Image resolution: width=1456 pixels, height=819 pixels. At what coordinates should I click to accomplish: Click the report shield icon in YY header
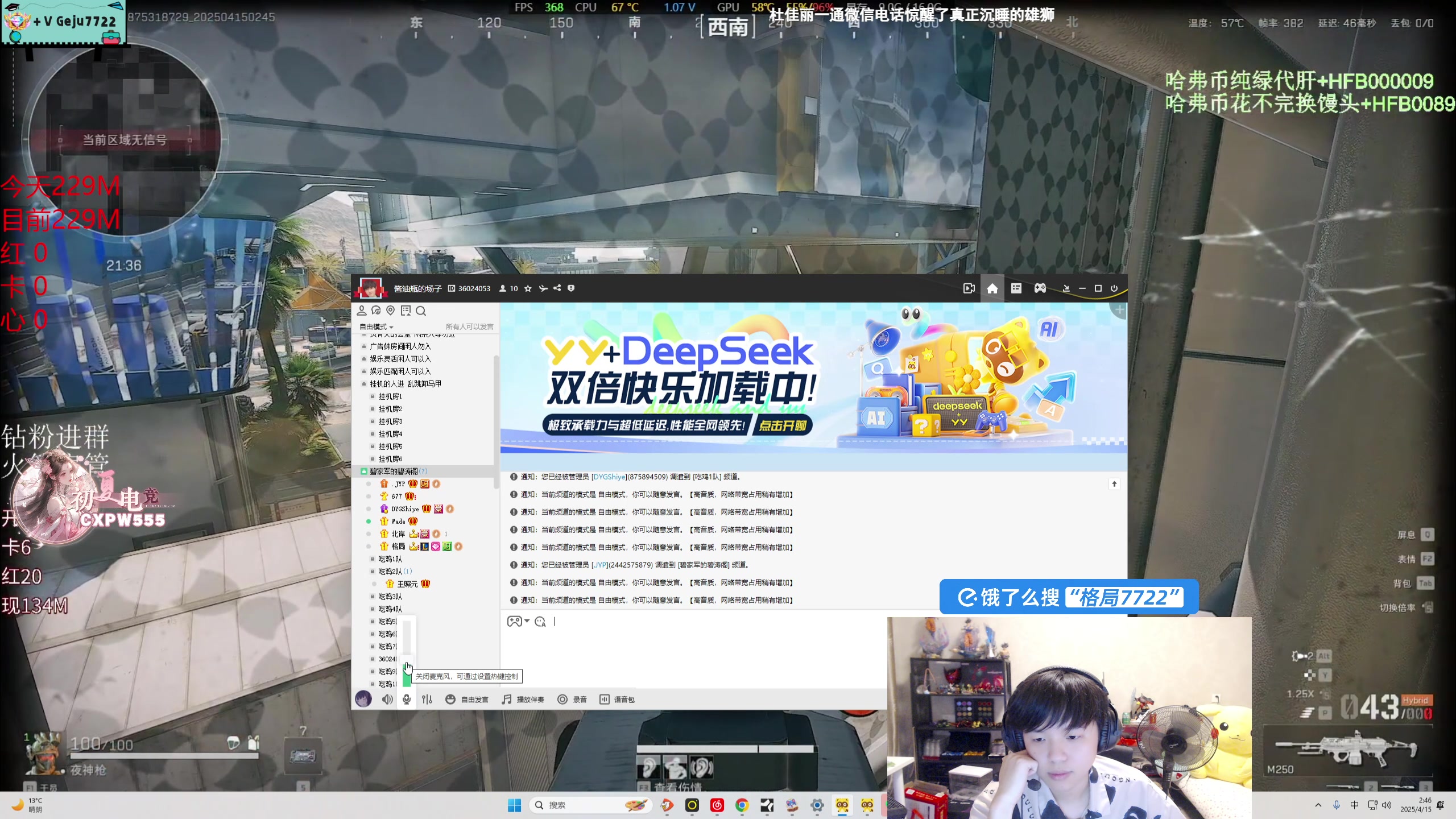(x=571, y=288)
